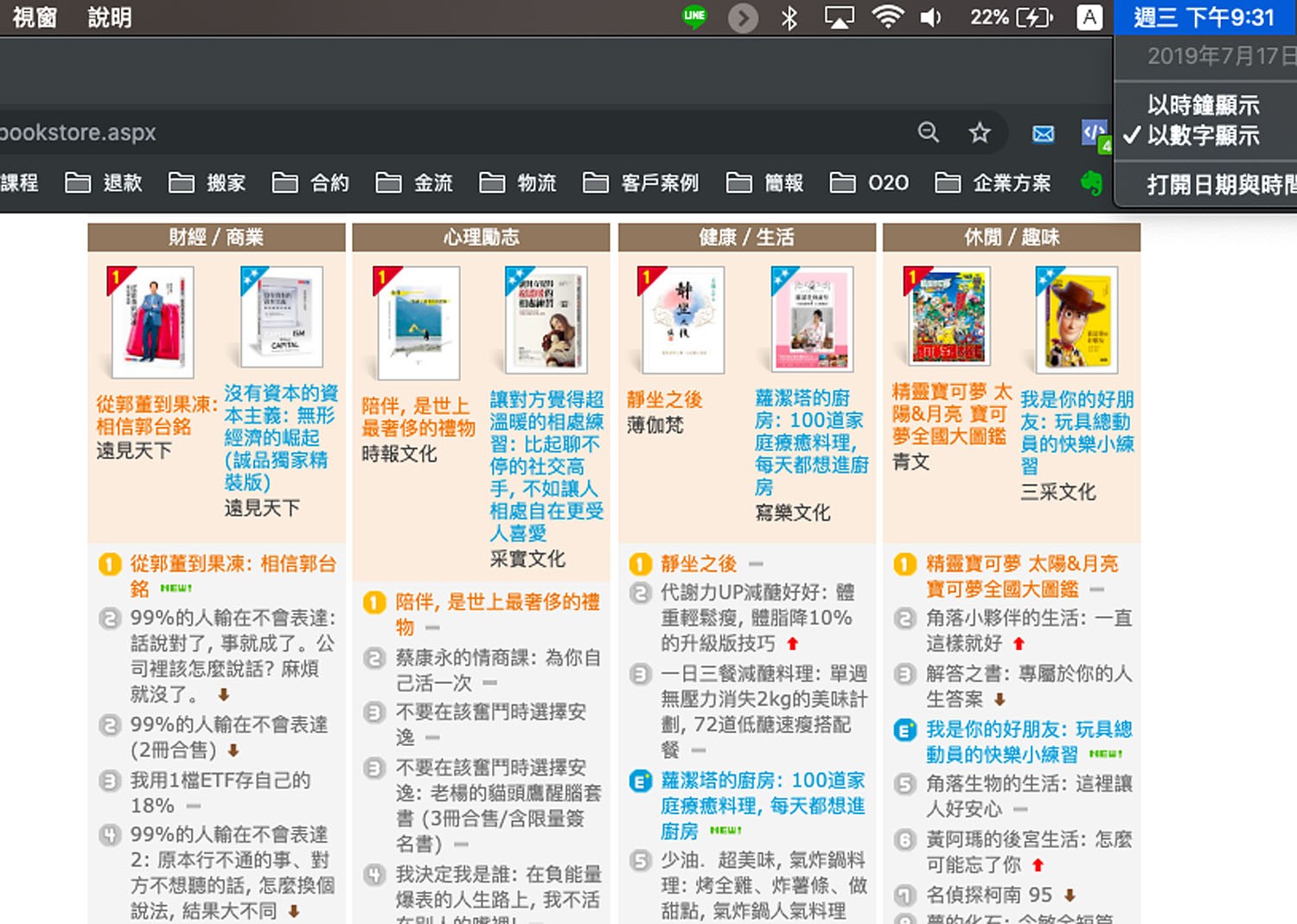The image size is (1297, 924).
Task: Open ranked item 99%的人輸在不會表達 (2冊合售)
Action: (228, 737)
